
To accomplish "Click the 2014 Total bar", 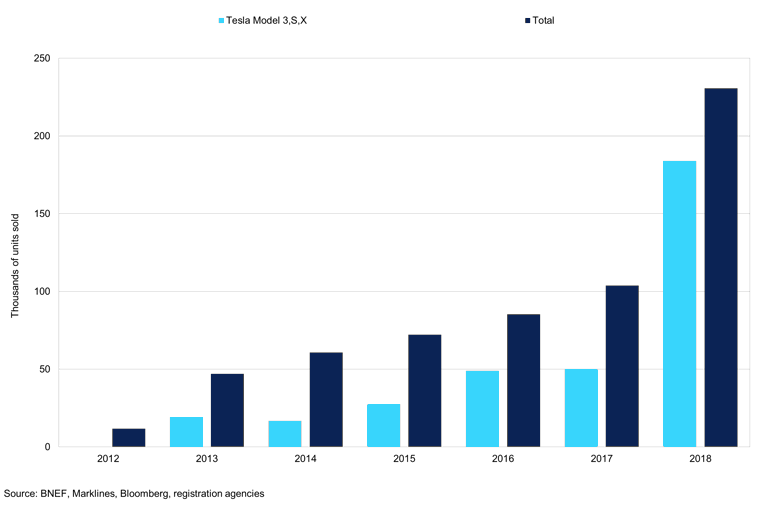I will coord(326,399).
